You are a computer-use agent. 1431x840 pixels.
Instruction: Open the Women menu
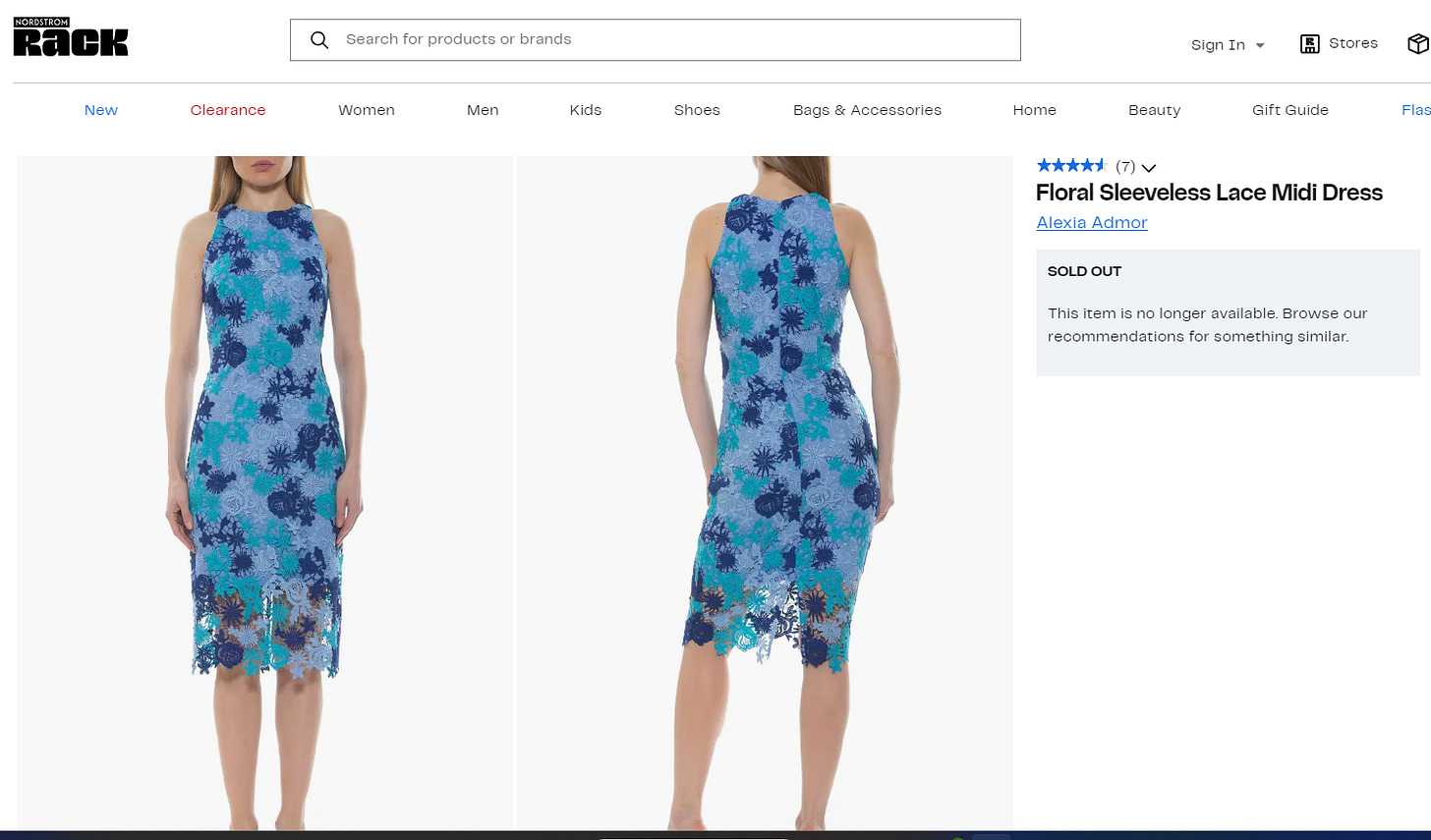pyautogui.click(x=367, y=110)
